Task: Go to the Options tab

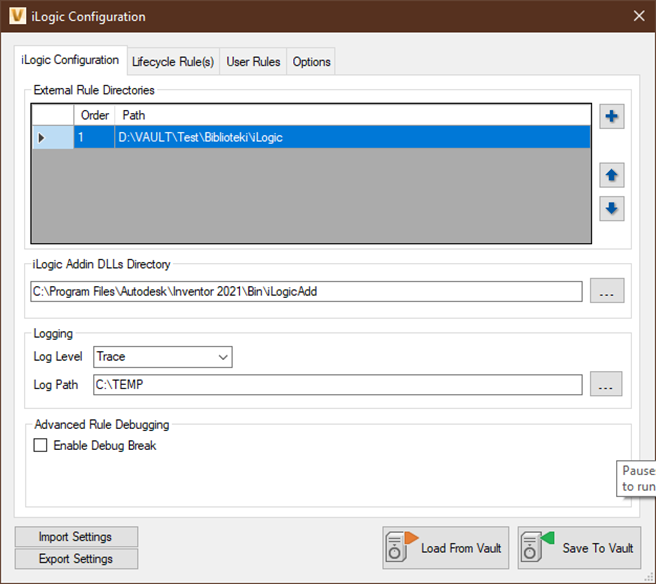Action: [x=311, y=62]
